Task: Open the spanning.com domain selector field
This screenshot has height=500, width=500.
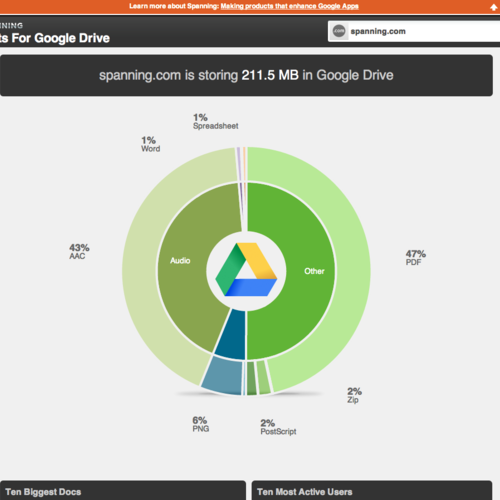Action: pyautogui.click(x=414, y=31)
